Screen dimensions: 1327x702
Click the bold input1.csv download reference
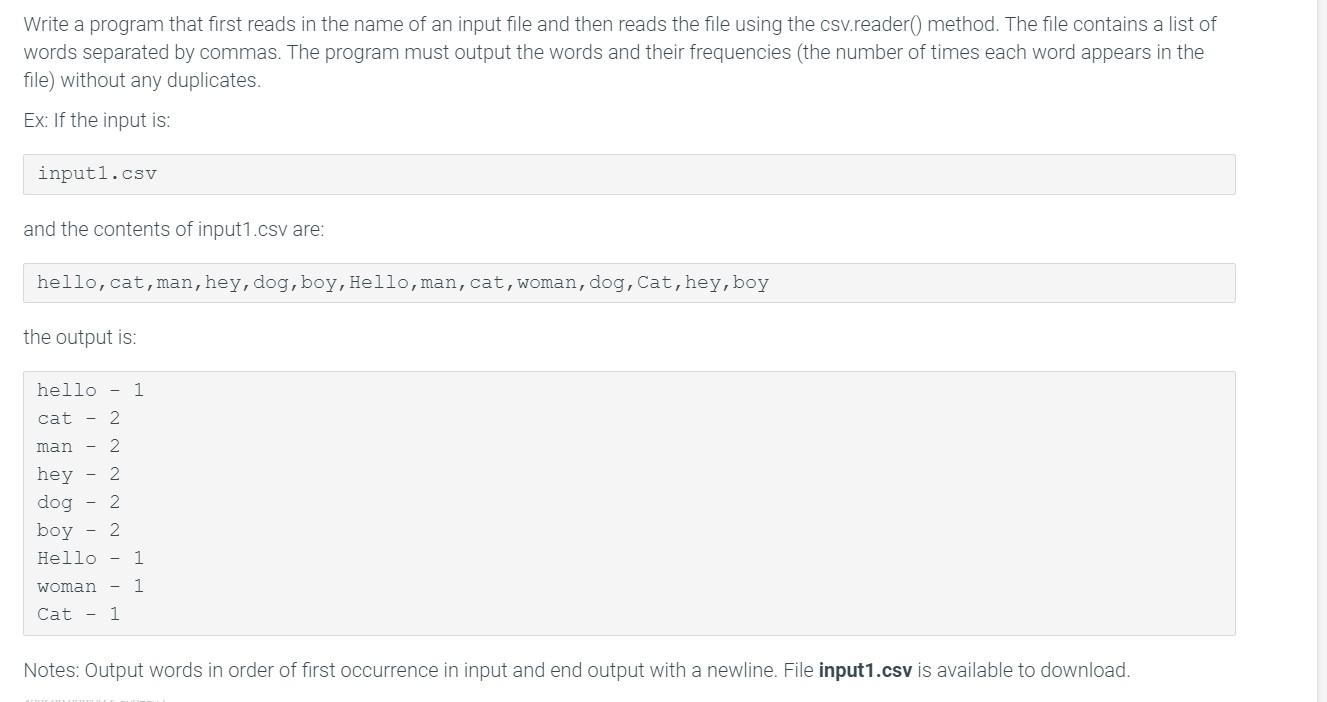(865, 670)
